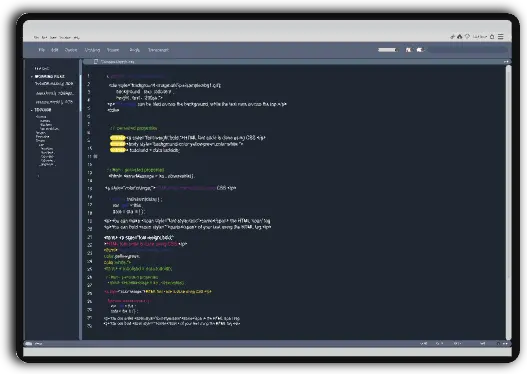
Task: Collapse the second sidebar section below the working files
Action: click(x=32, y=110)
